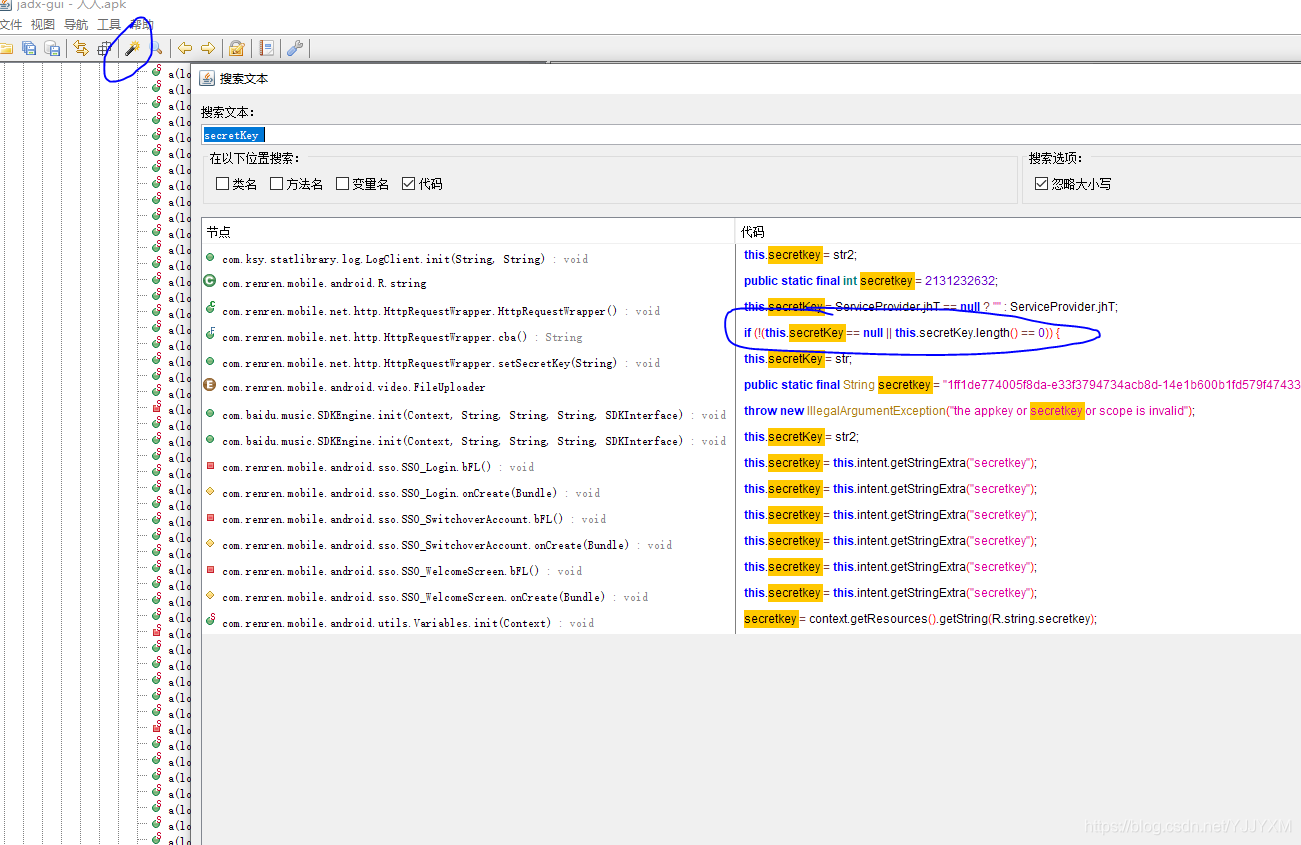The height and width of the screenshot is (845, 1301).
Task: Toggle the flatten packages grid icon
Action: pyautogui.click(x=104, y=48)
